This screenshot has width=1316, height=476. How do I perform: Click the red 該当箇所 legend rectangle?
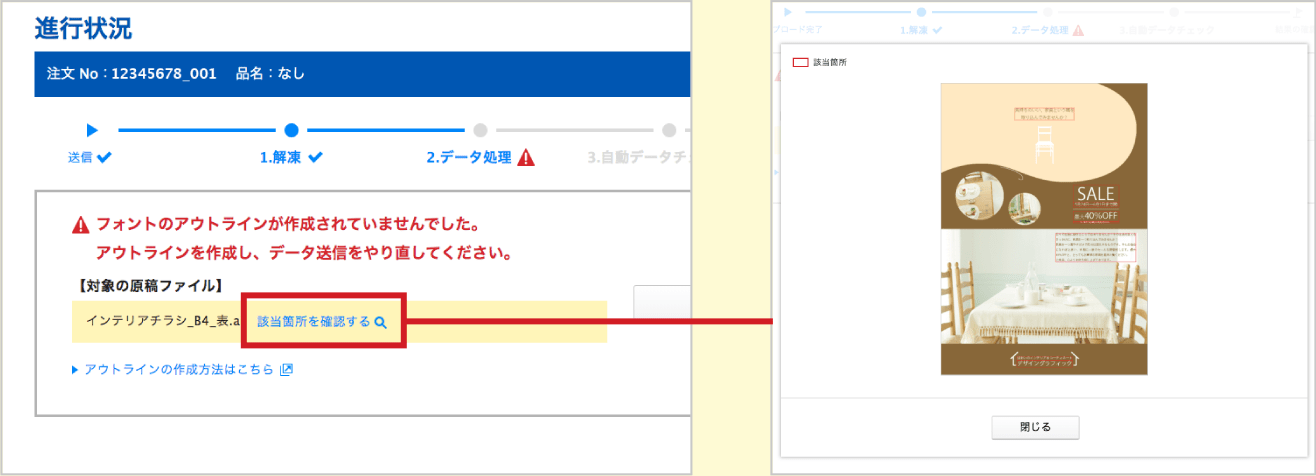coord(799,62)
